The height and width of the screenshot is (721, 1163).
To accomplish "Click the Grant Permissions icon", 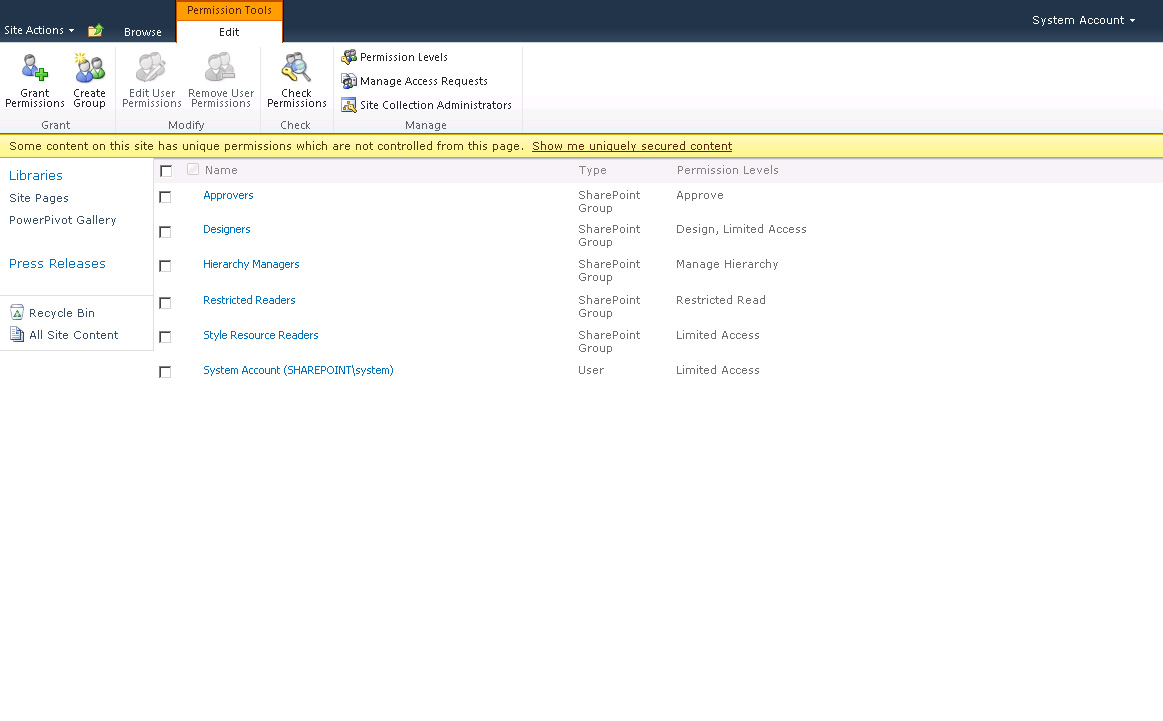I will click(x=35, y=68).
